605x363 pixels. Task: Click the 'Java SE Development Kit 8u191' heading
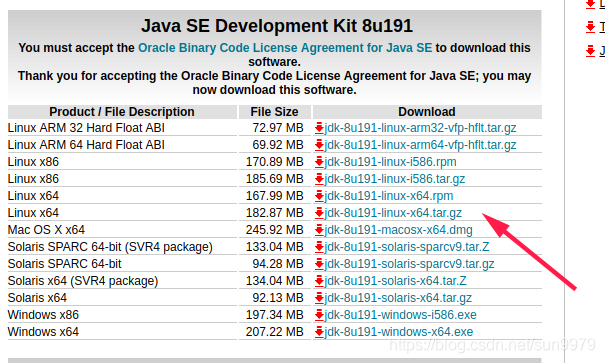pos(277,26)
